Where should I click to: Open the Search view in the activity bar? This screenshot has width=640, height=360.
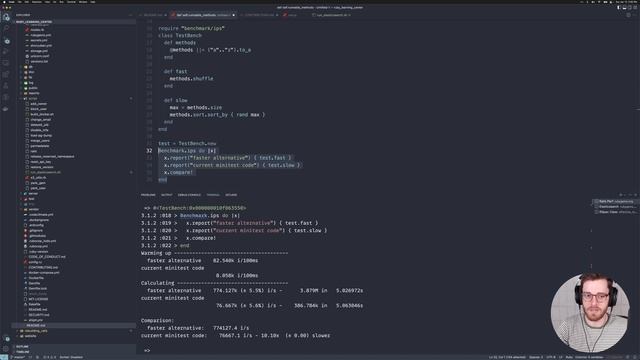click(6, 29)
